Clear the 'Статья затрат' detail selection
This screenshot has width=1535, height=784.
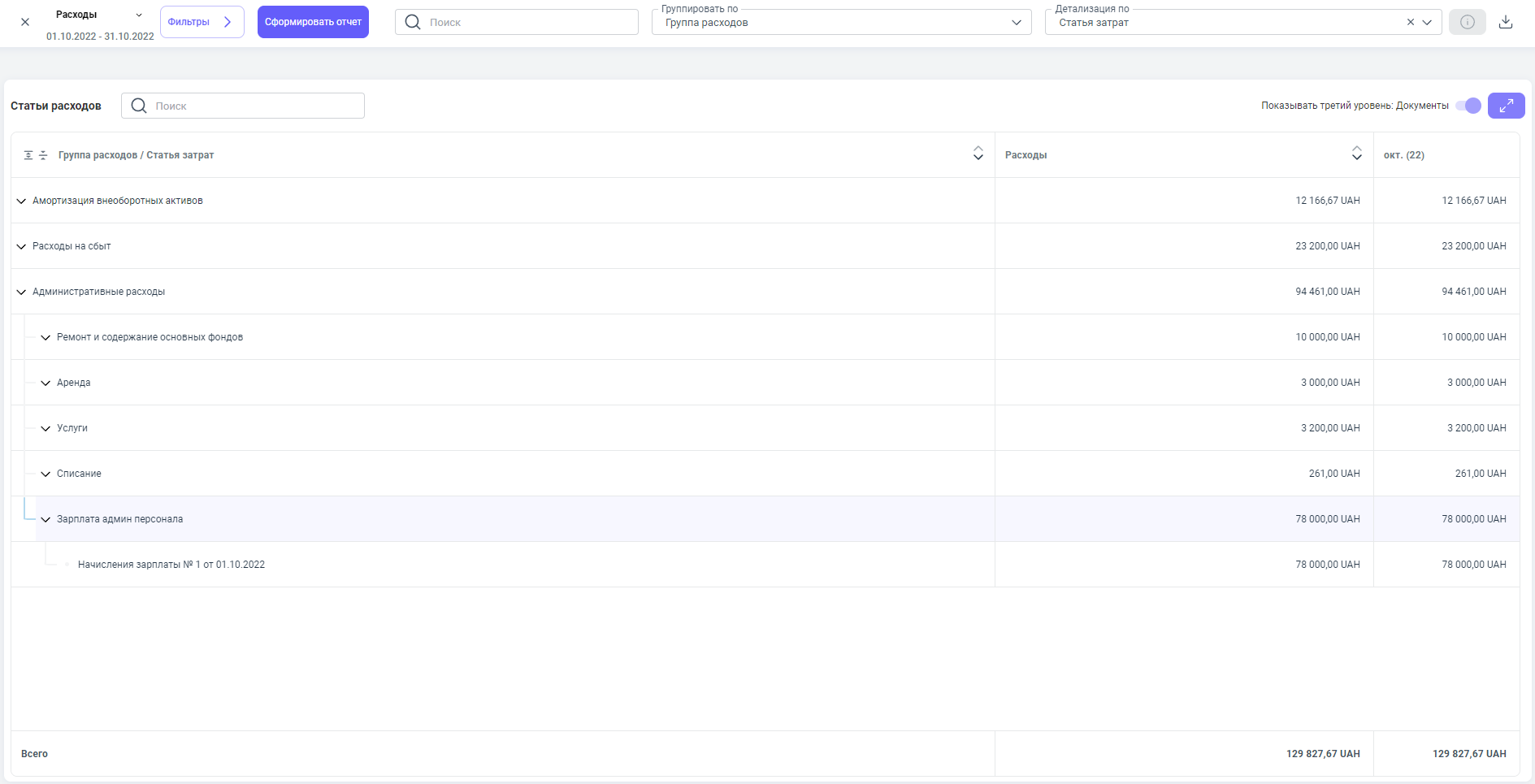click(1410, 23)
